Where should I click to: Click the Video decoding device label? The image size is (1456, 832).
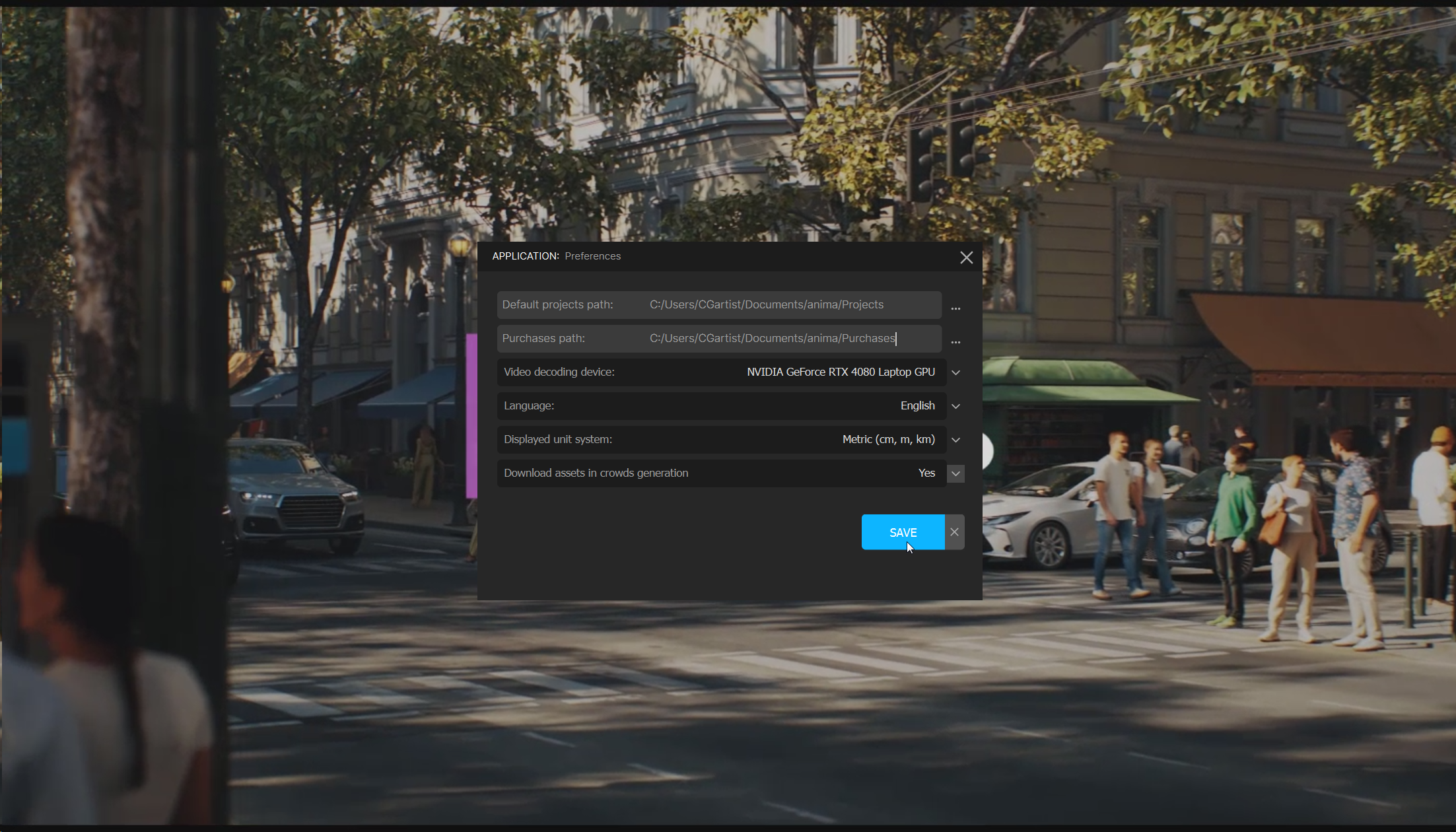(x=559, y=372)
